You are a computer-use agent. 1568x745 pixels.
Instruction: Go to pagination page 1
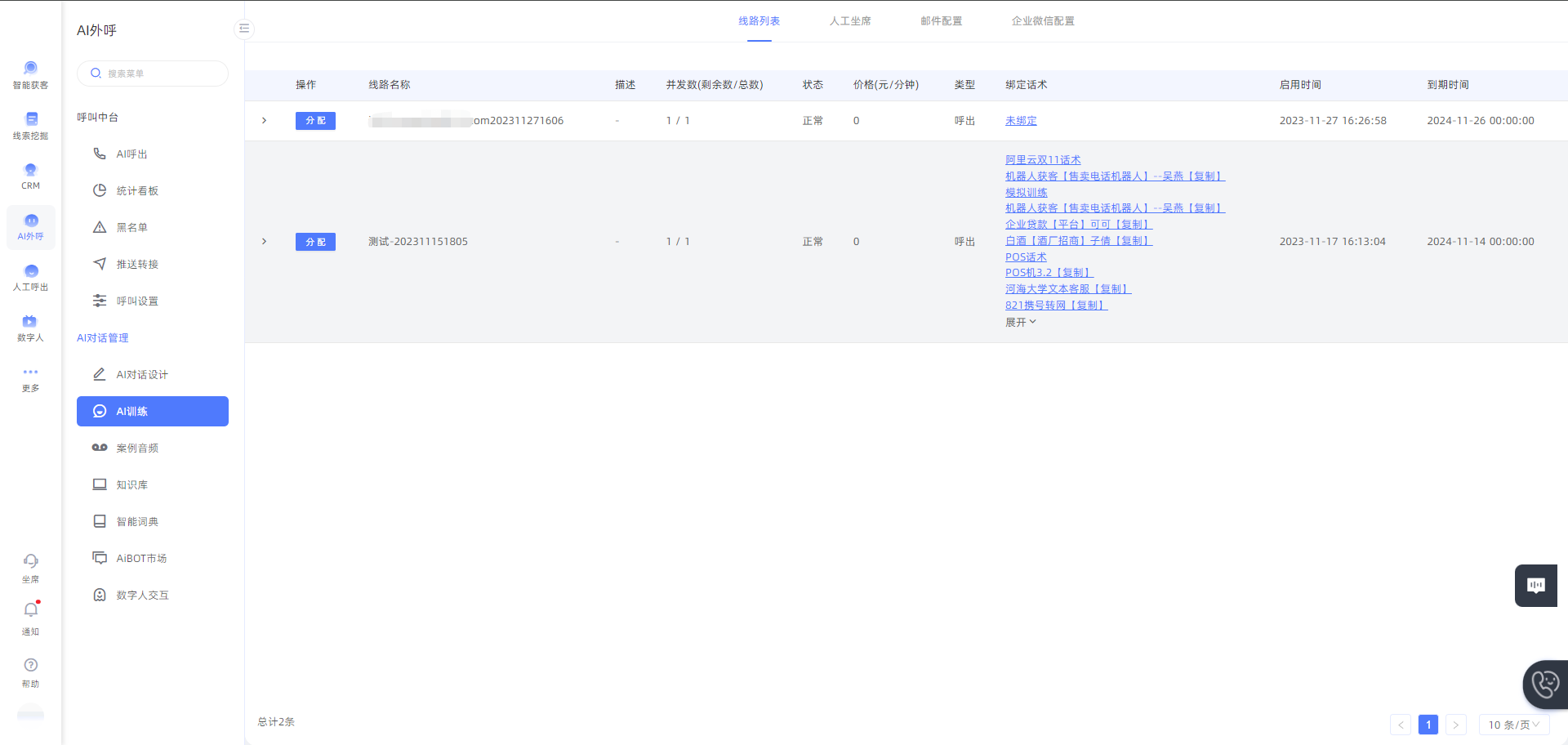1428,725
